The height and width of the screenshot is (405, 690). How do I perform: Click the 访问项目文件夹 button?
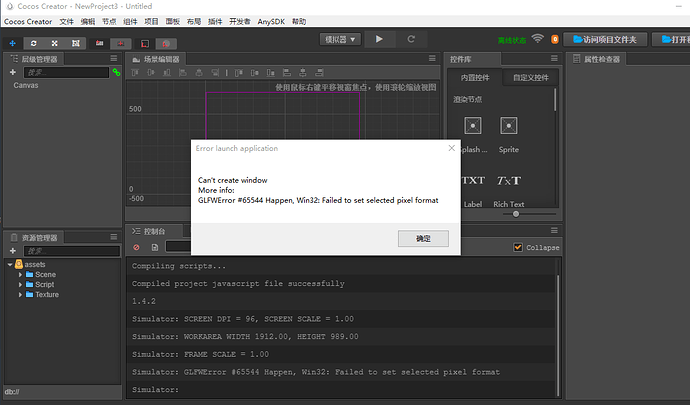tap(605, 40)
